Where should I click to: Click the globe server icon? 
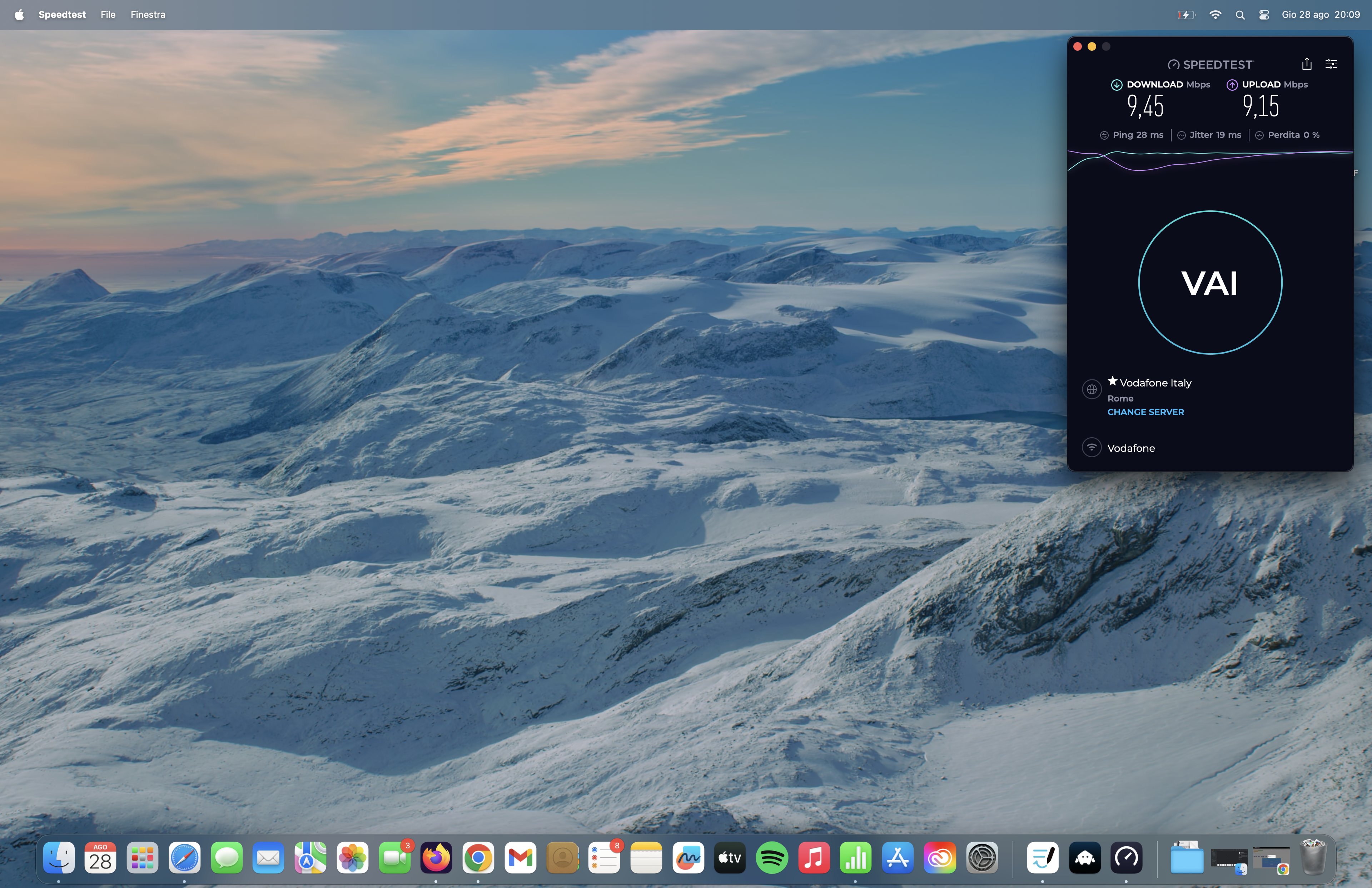click(1091, 390)
